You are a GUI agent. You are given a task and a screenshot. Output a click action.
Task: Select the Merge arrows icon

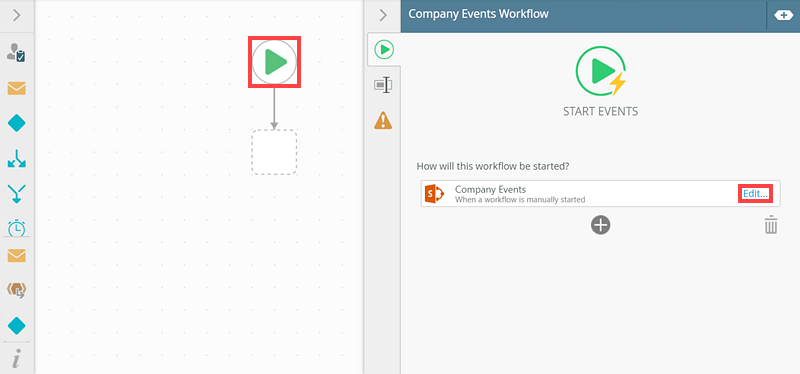pos(16,194)
